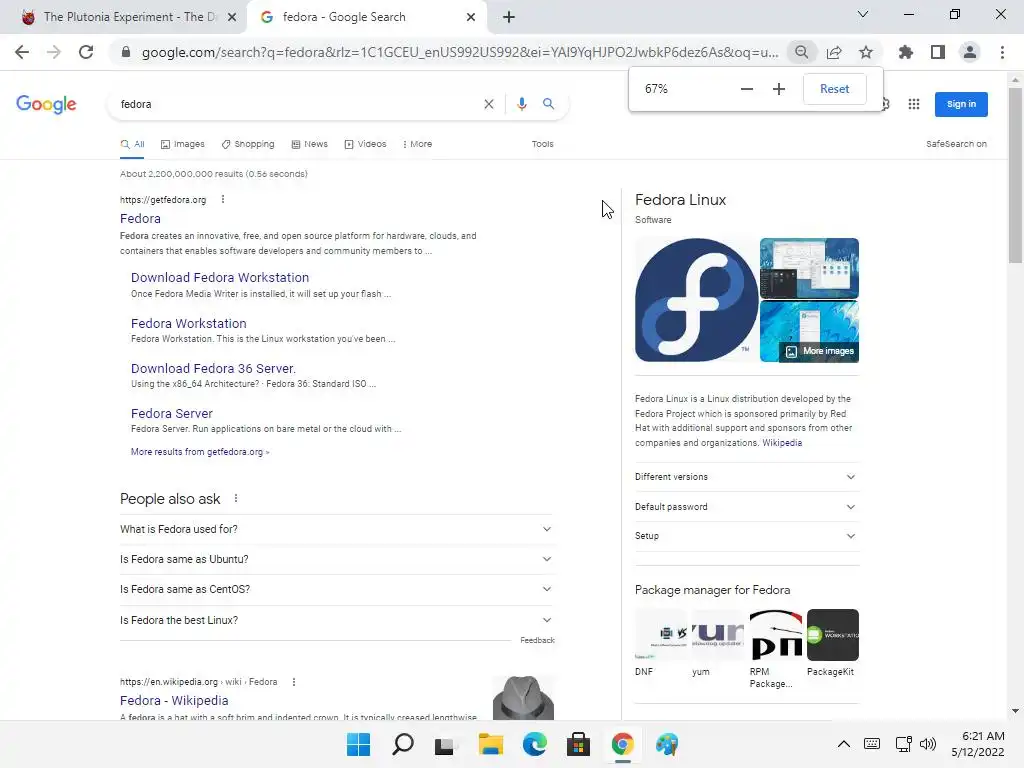Open Microsoft Store from the taskbar
This screenshot has width=1024, height=768.
tap(578, 744)
